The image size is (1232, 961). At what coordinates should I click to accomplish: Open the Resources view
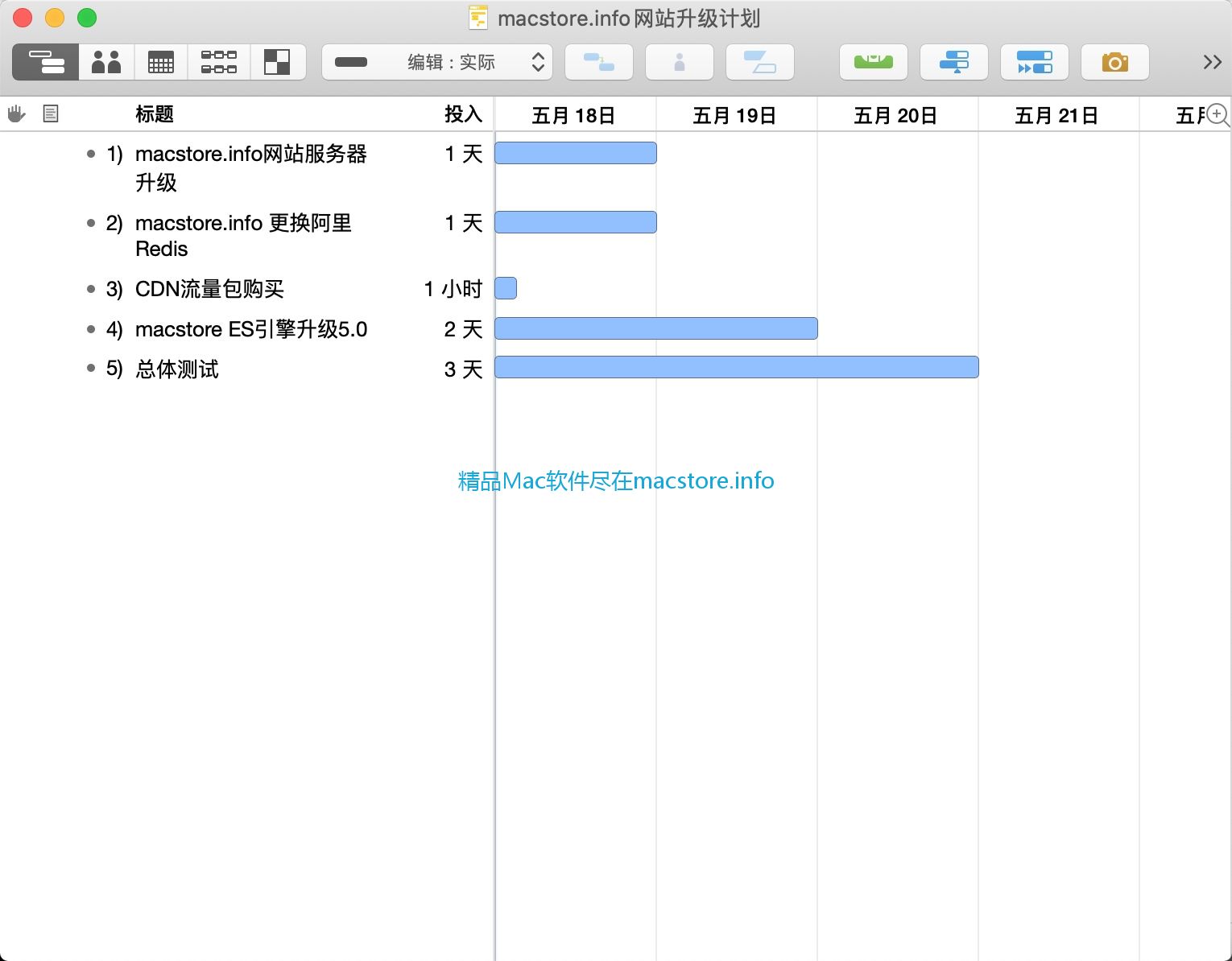coord(106,62)
